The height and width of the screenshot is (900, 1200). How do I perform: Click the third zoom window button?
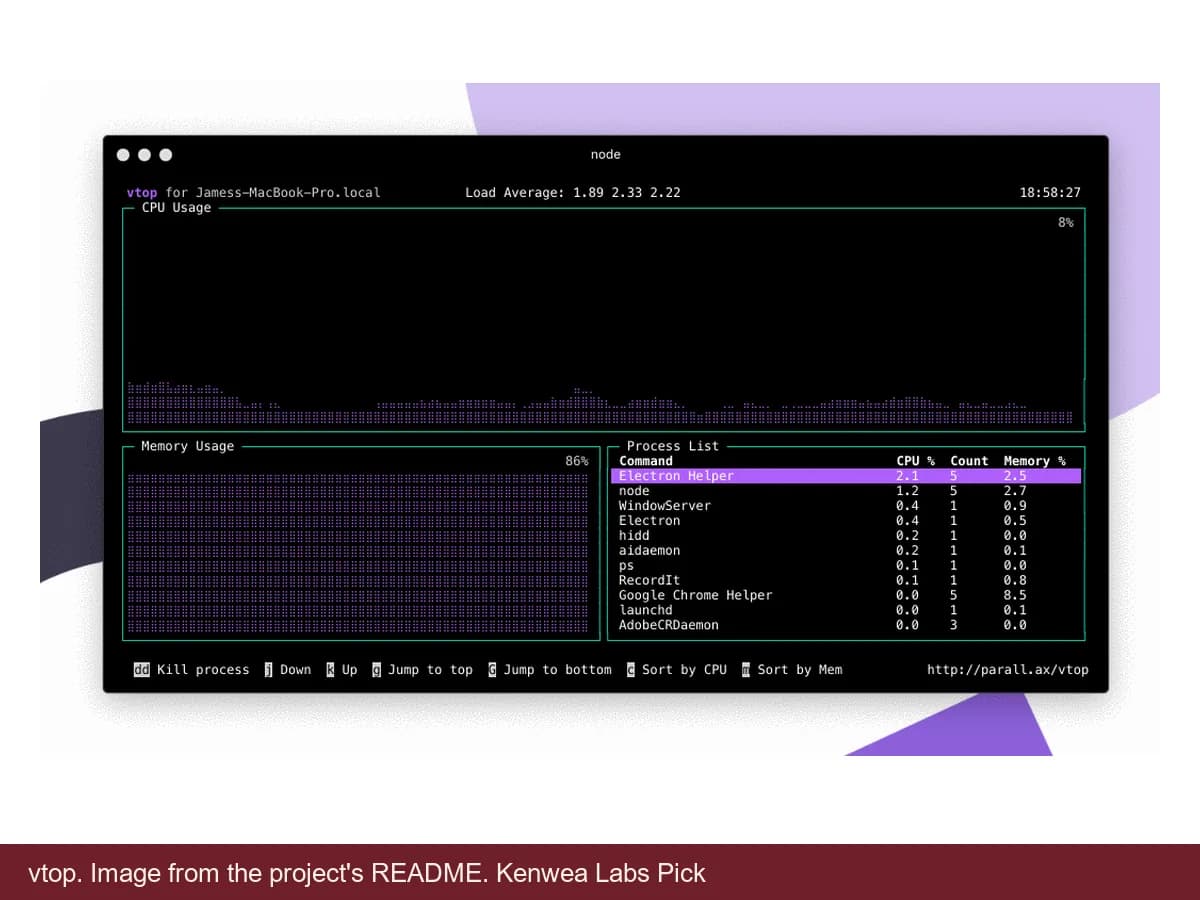(x=166, y=155)
